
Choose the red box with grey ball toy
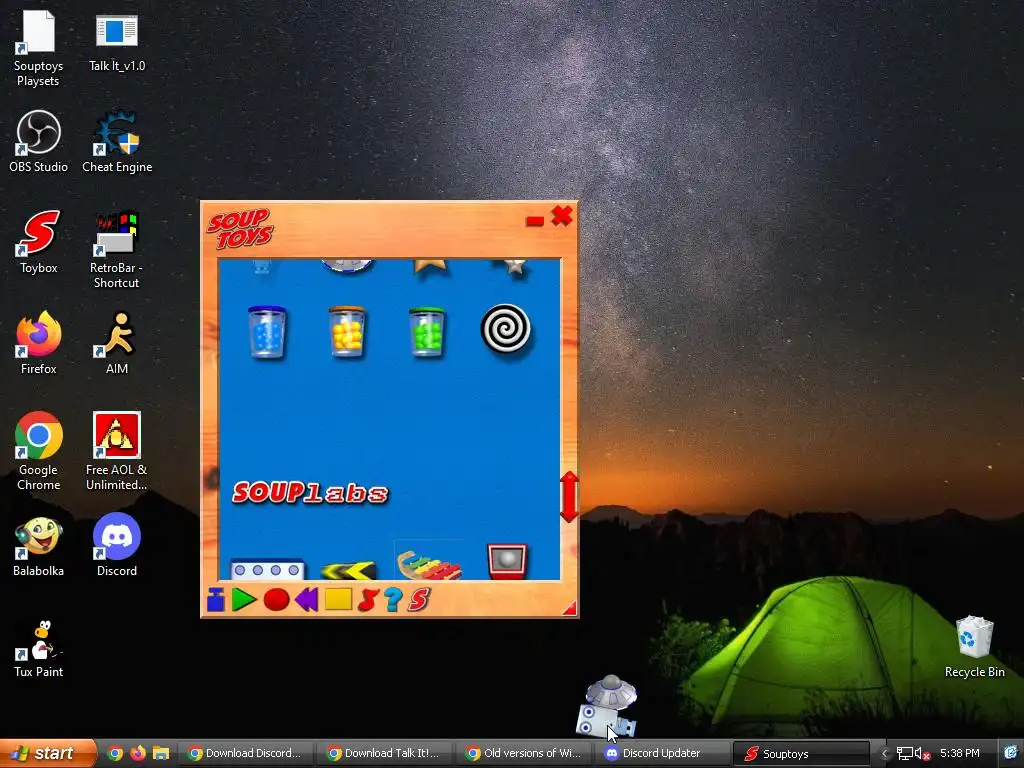(x=507, y=562)
